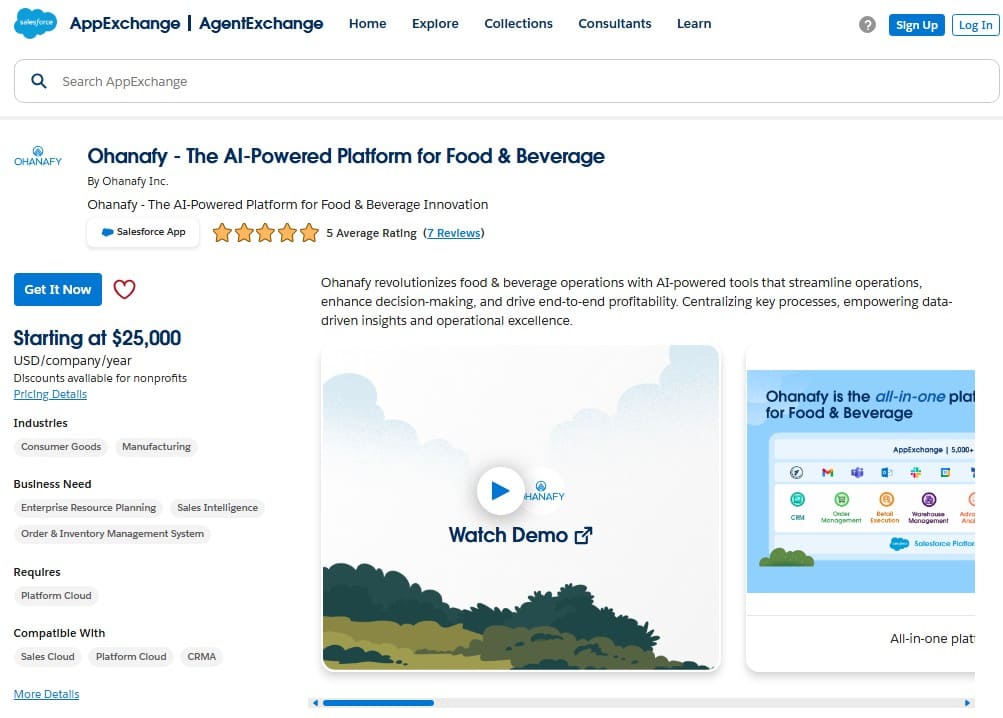Click the Salesforce App badge
This screenshot has height=718, width=1003.
143,232
